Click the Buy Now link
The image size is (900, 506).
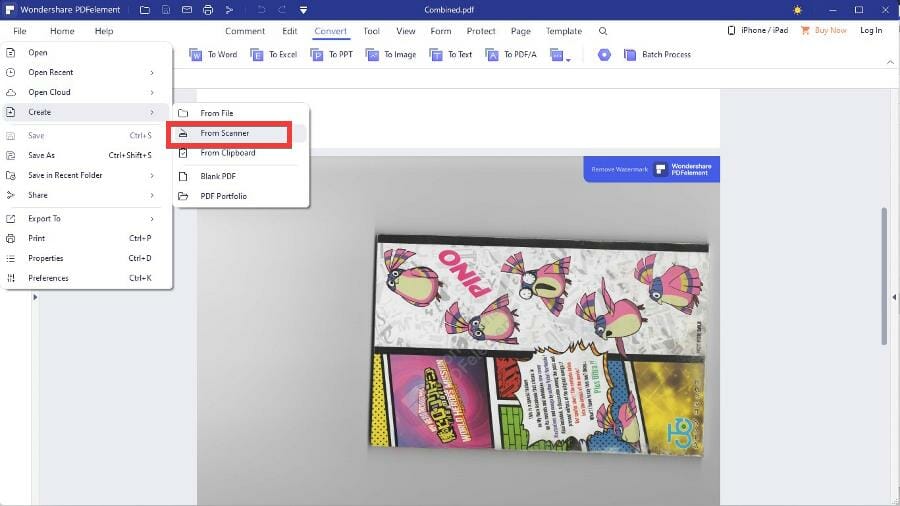point(824,30)
